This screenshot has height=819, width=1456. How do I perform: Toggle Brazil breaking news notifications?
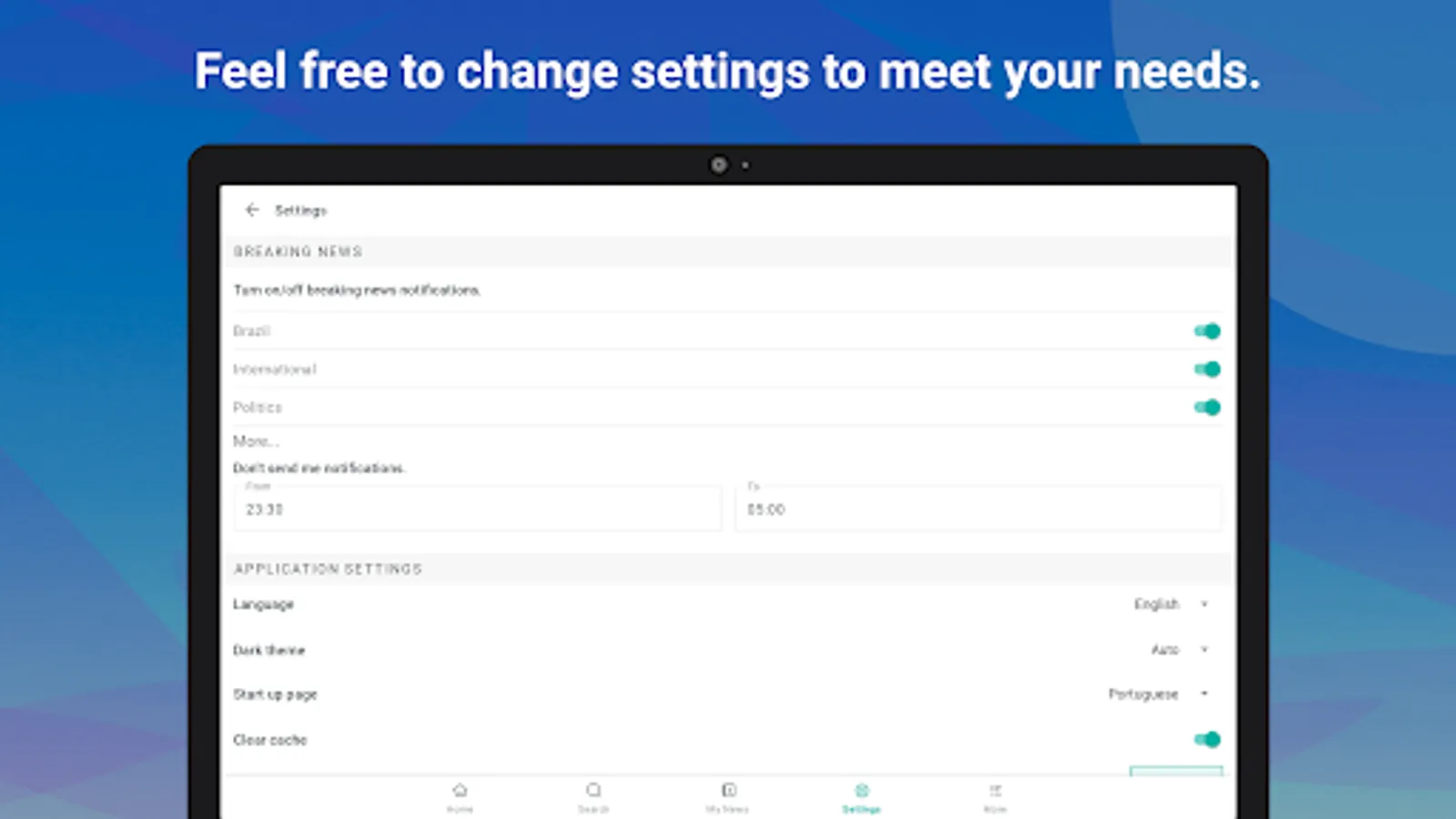coord(1207,331)
